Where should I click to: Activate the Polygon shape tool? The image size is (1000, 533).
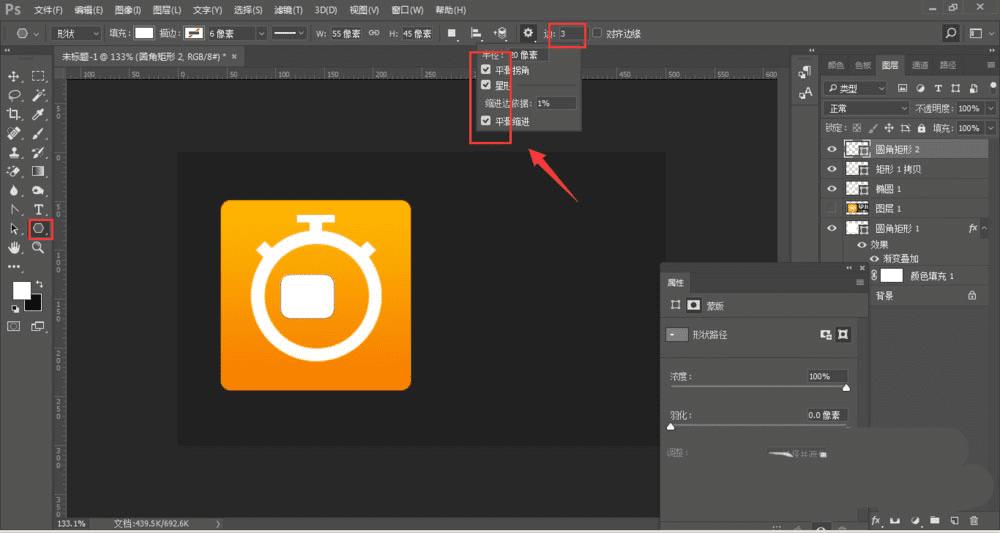[x=39, y=229]
